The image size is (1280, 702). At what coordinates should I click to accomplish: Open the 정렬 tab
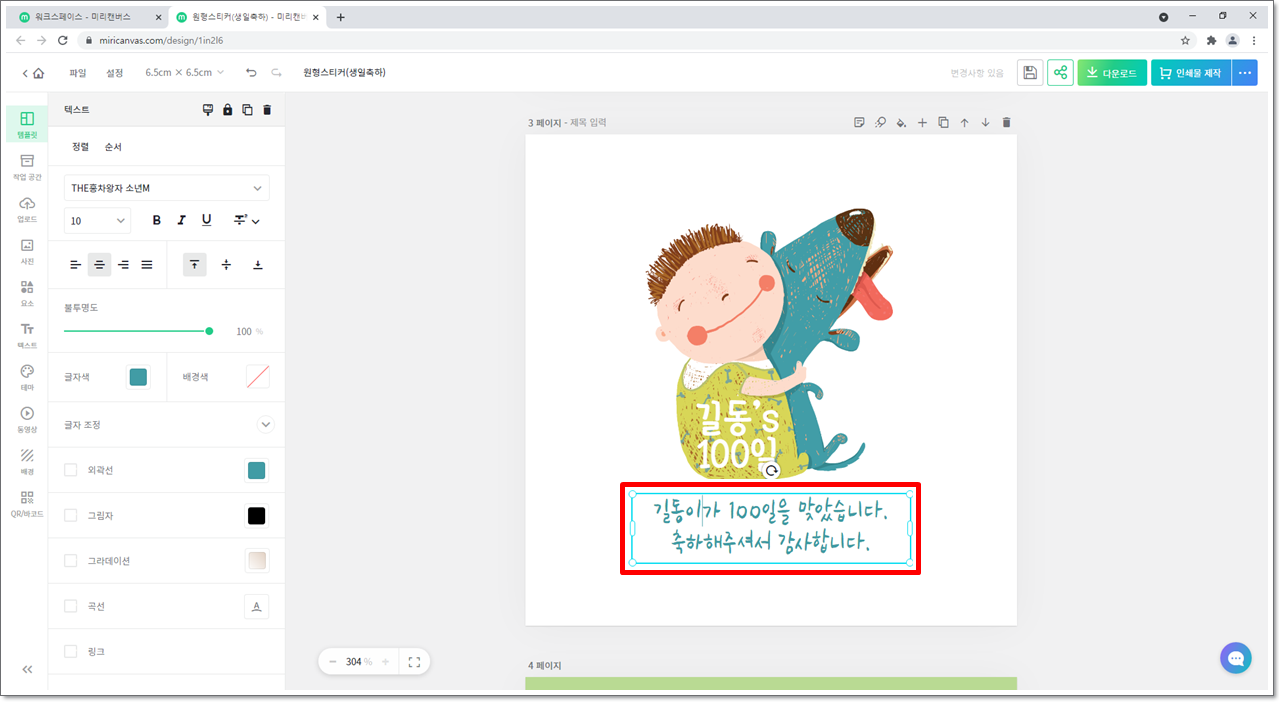pos(80,147)
